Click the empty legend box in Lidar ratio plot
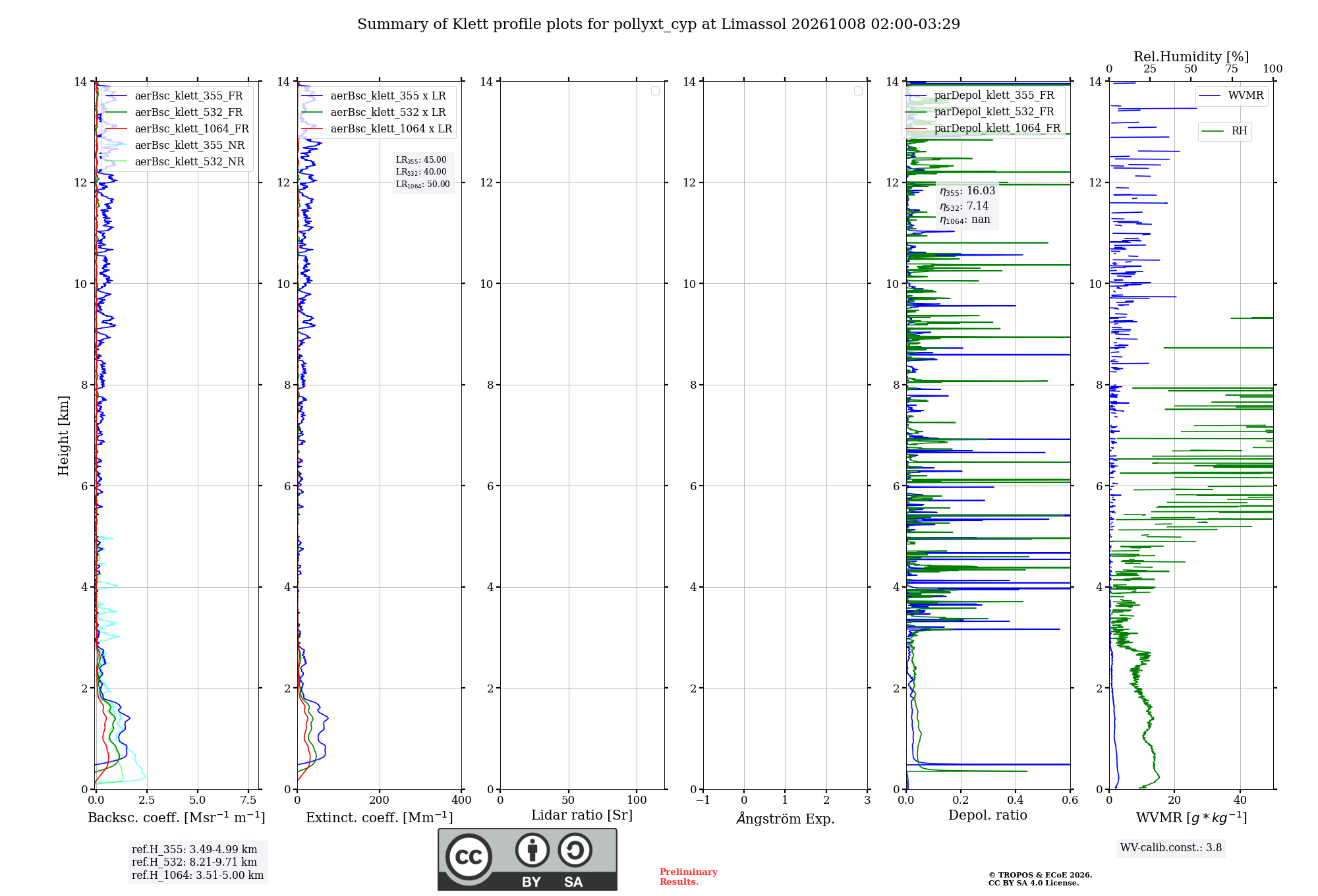 click(655, 91)
